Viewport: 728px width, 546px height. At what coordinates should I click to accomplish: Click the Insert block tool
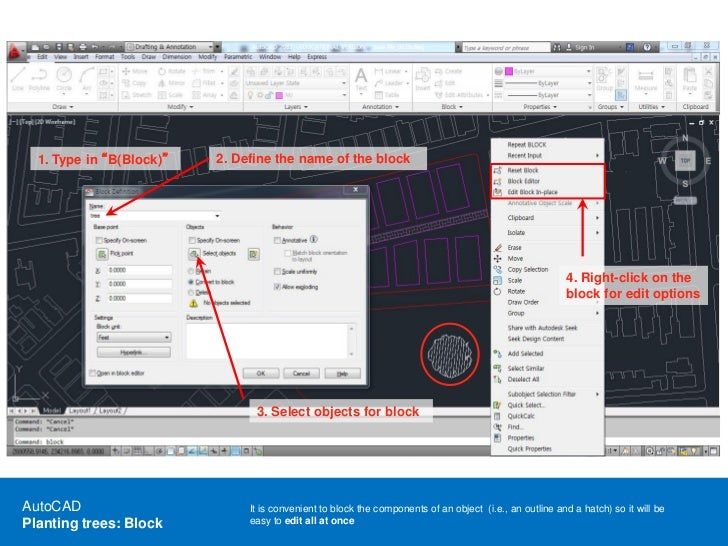[x=422, y=79]
